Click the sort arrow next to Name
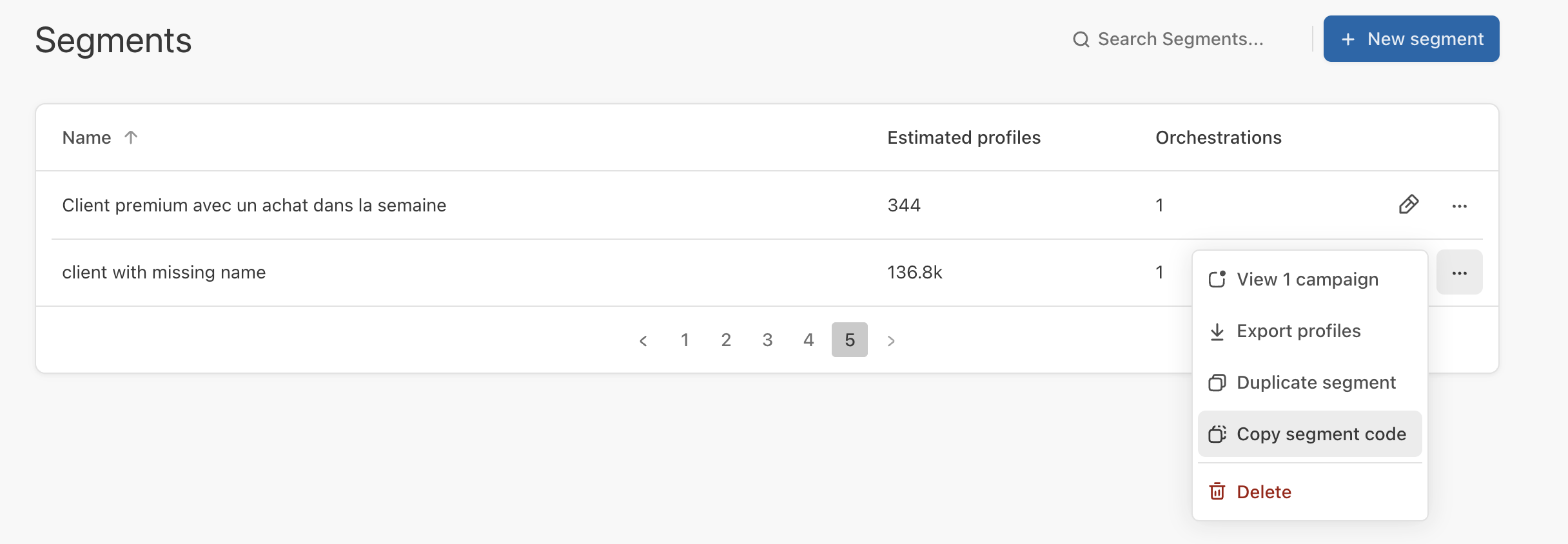1568x544 pixels. point(131,137)
